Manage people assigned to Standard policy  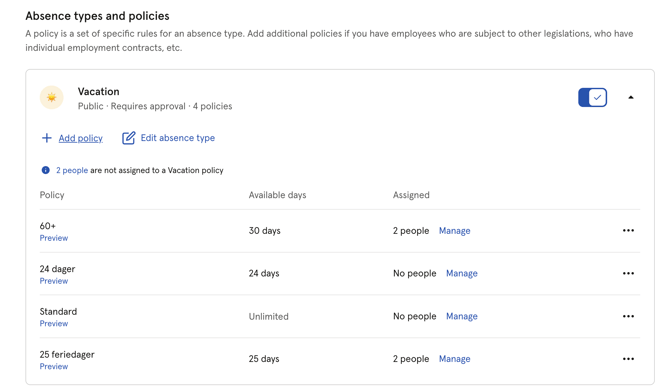click(462, 316)
